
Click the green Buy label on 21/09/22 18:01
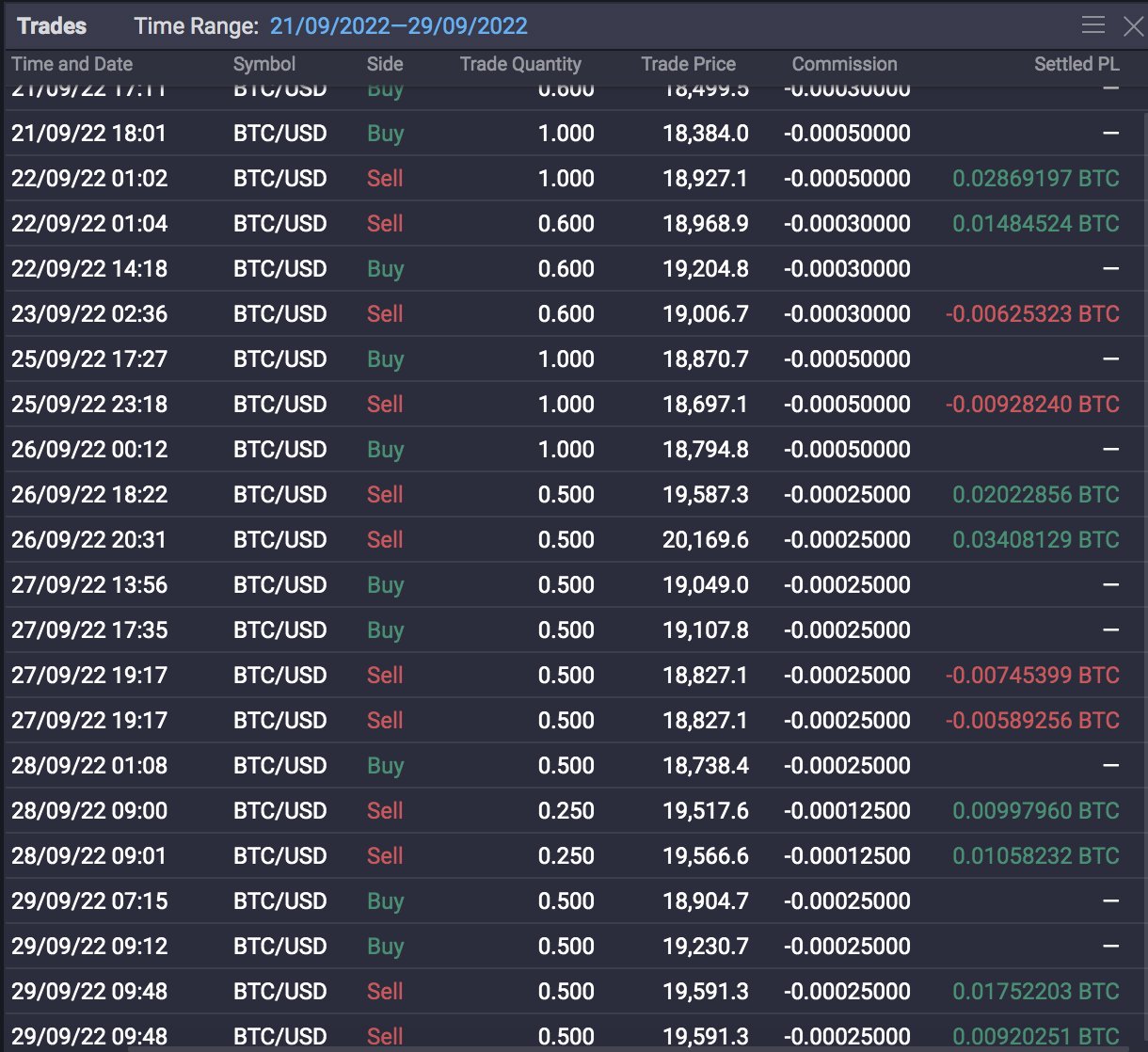(x=385, y=133)
